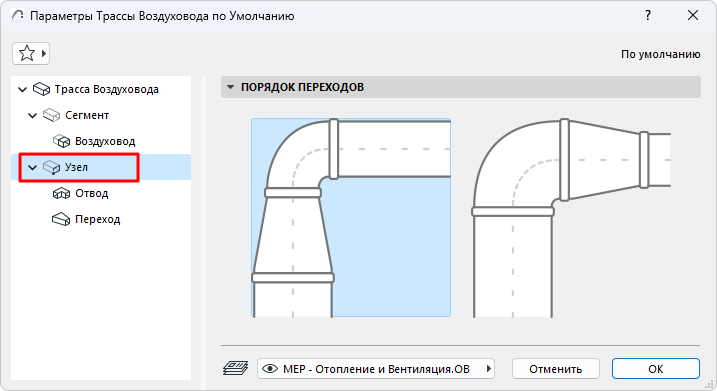717x391 pixels.
Task: Collapse the Сегмент tree node
Action: (32, 116)
